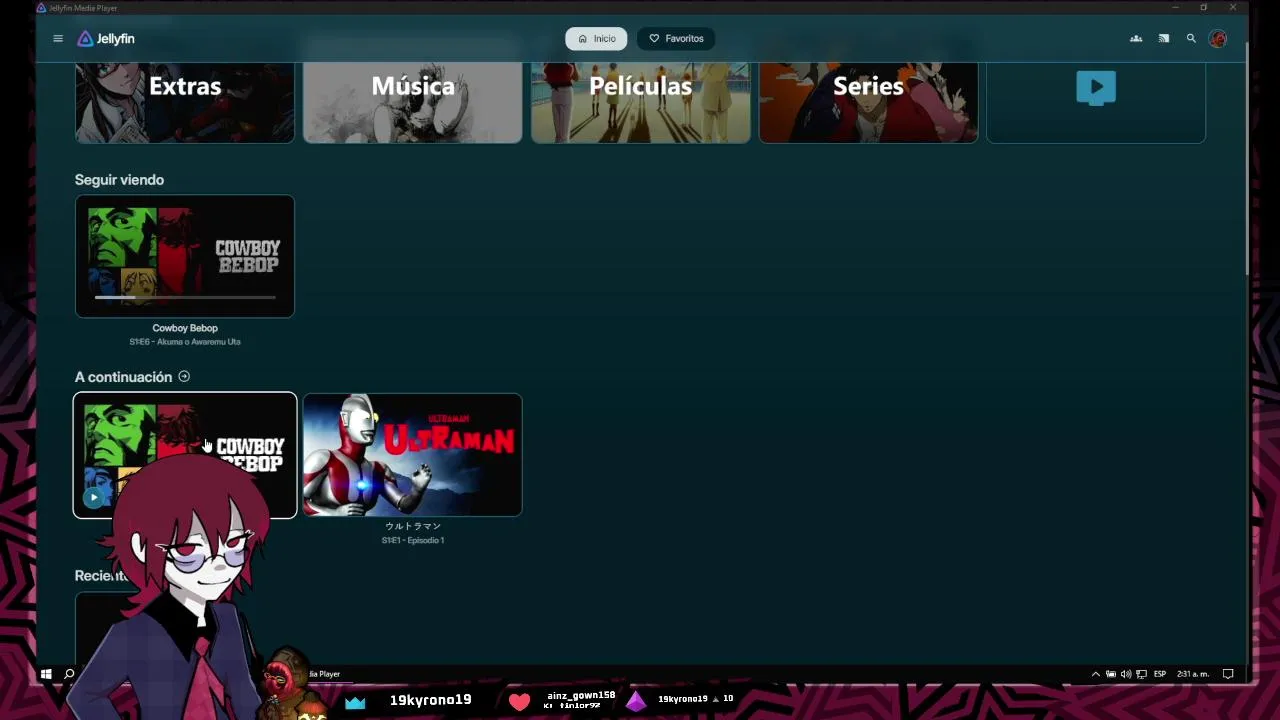This screenshot has height=720, width=1280.
Task: Switch to the Inicio tab
Action: (596, 39)
